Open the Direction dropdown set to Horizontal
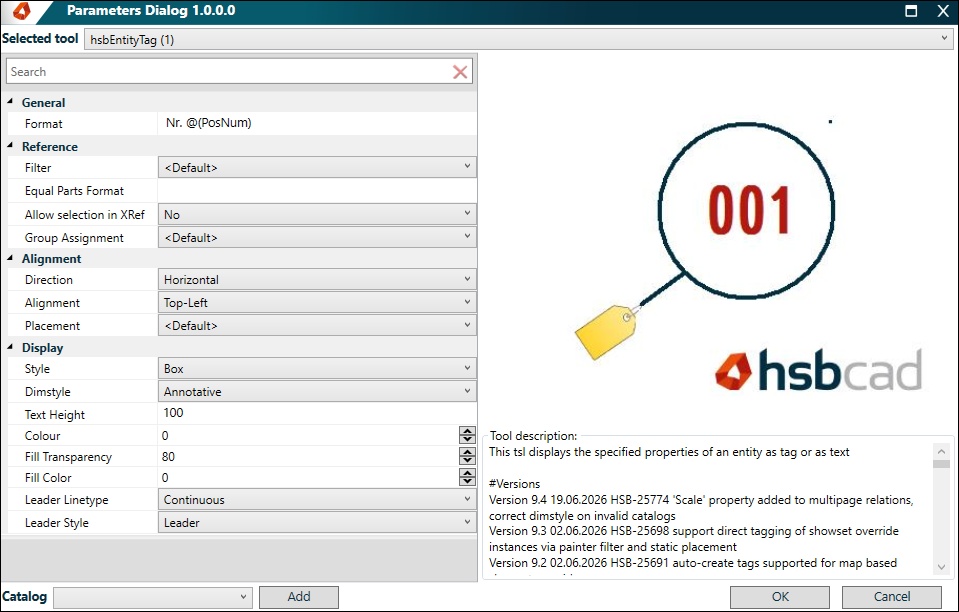Image resolution: width=959 pixels, height=612 pixels. (317, 279)
